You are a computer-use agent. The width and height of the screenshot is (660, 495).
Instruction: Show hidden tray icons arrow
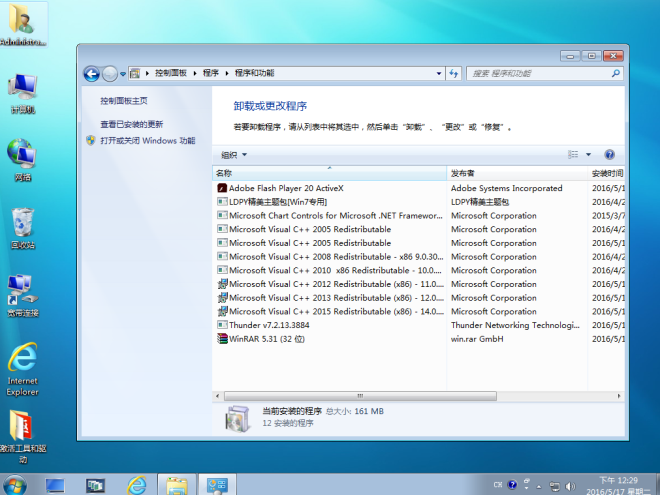click(539, 486)
